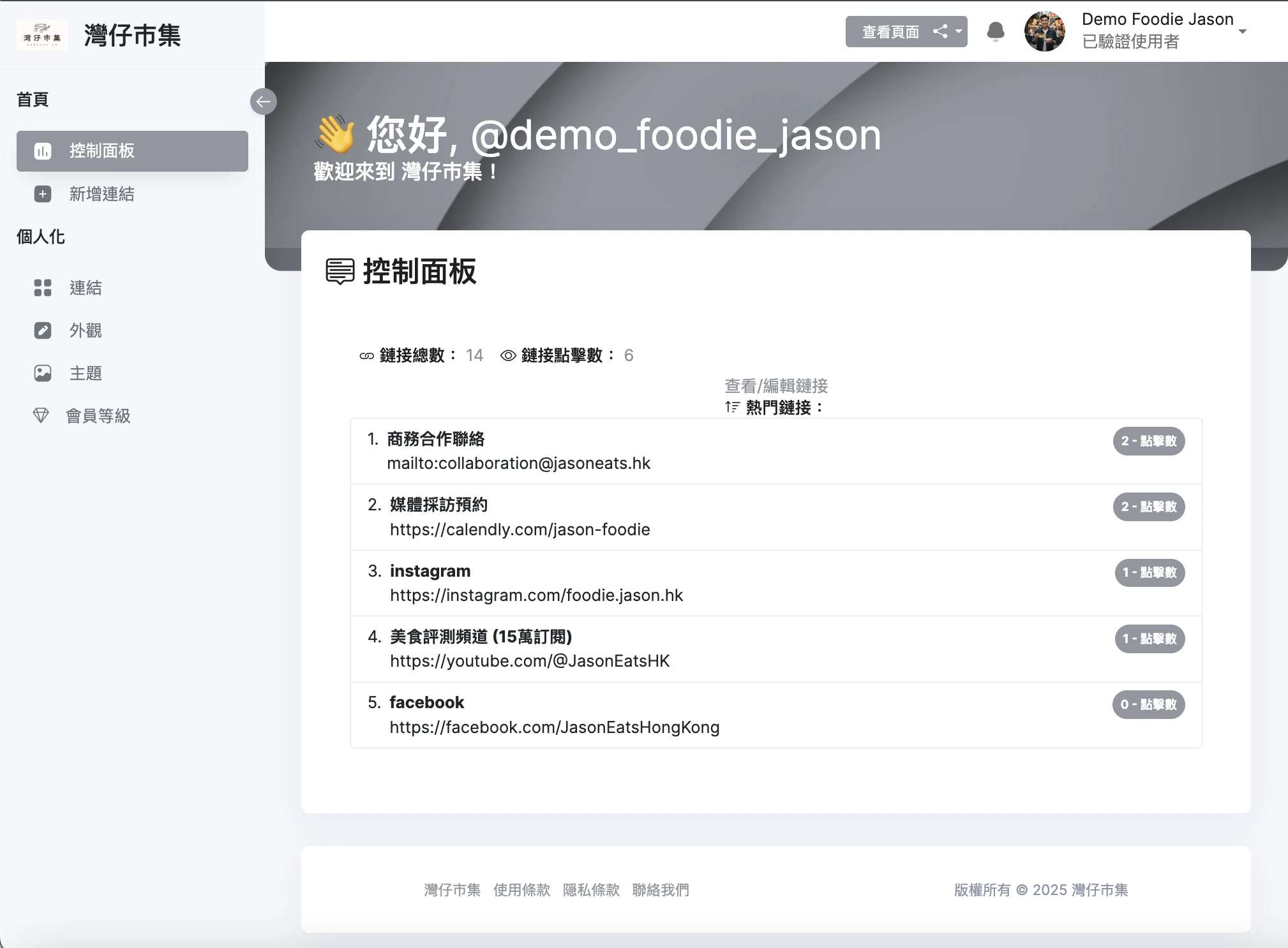This screenshot has width=1288, height=948.
Task: Click the plus icon beside 新增連結
Action: point(43,194)
